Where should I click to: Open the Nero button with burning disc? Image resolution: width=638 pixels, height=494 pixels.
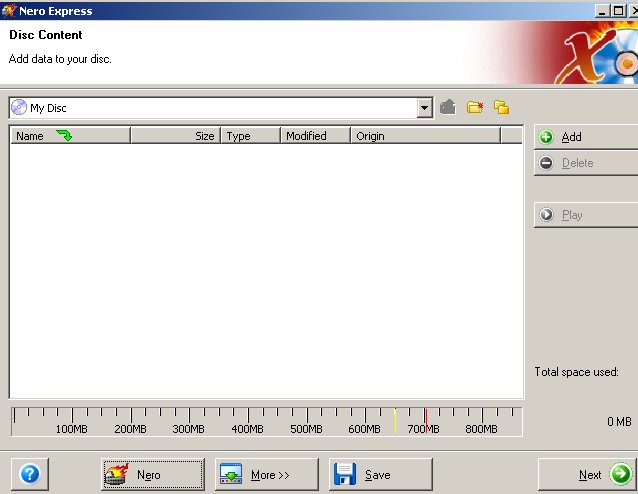[152, 474]
